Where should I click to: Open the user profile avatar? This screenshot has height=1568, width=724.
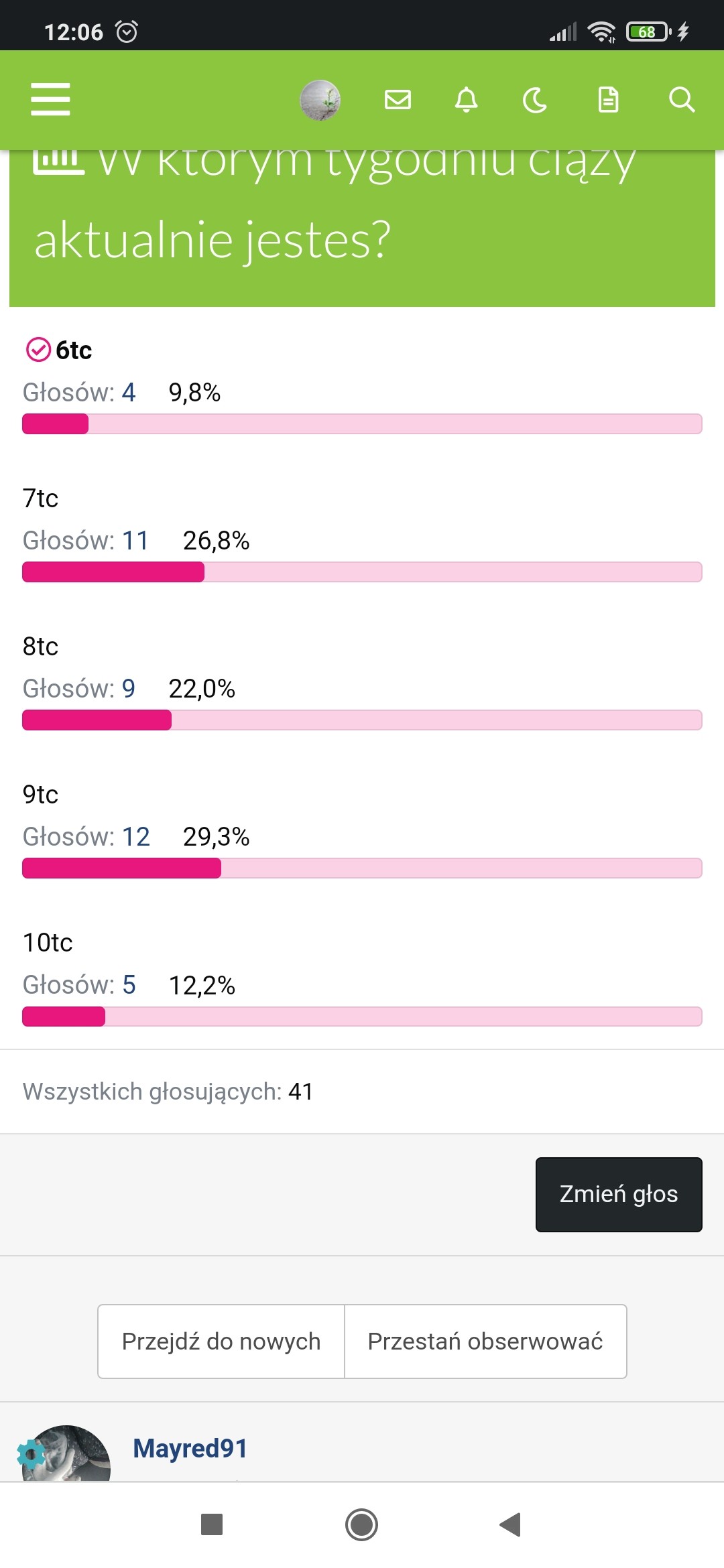click(320, 101)
